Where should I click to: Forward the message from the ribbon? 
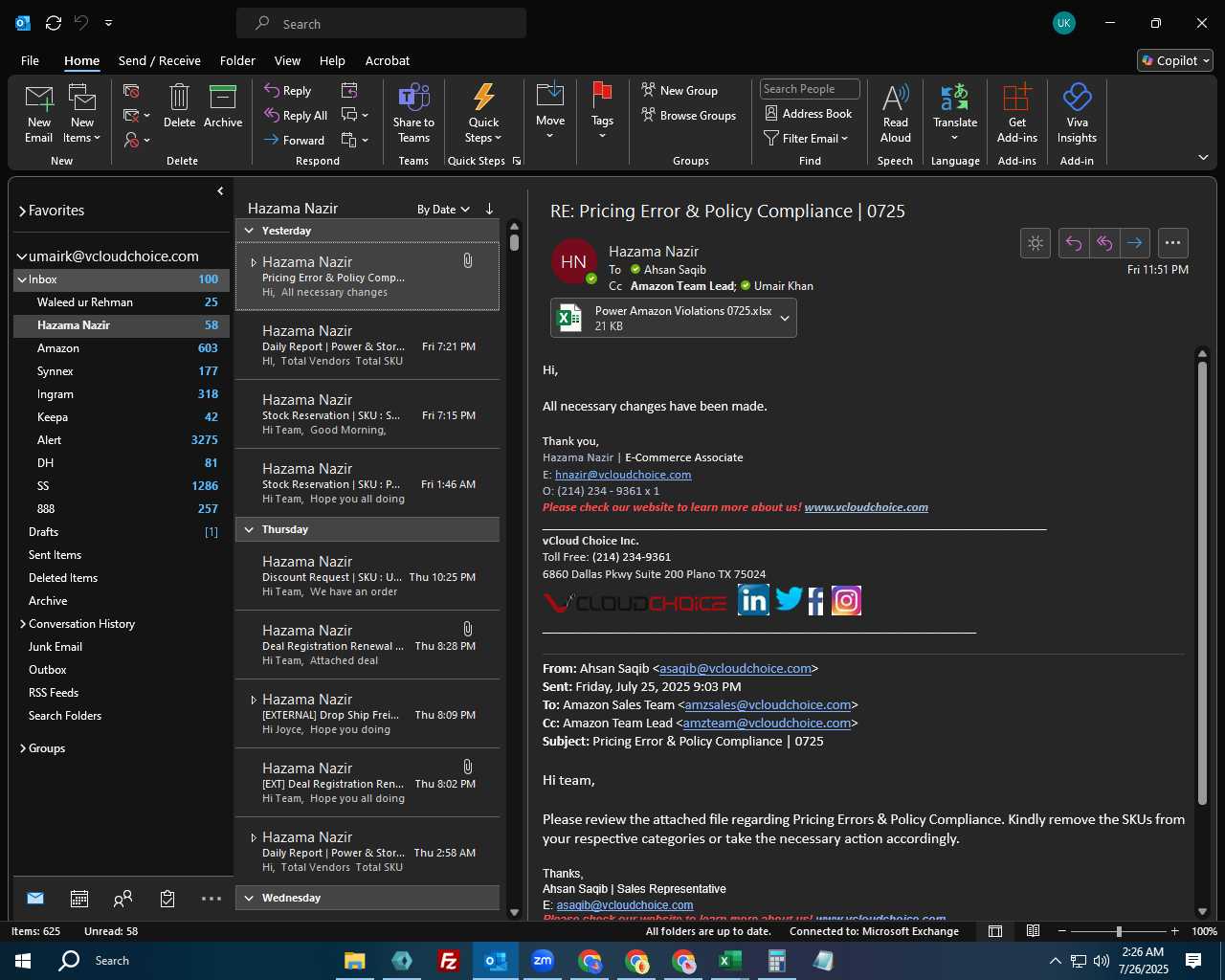point(295,140)
